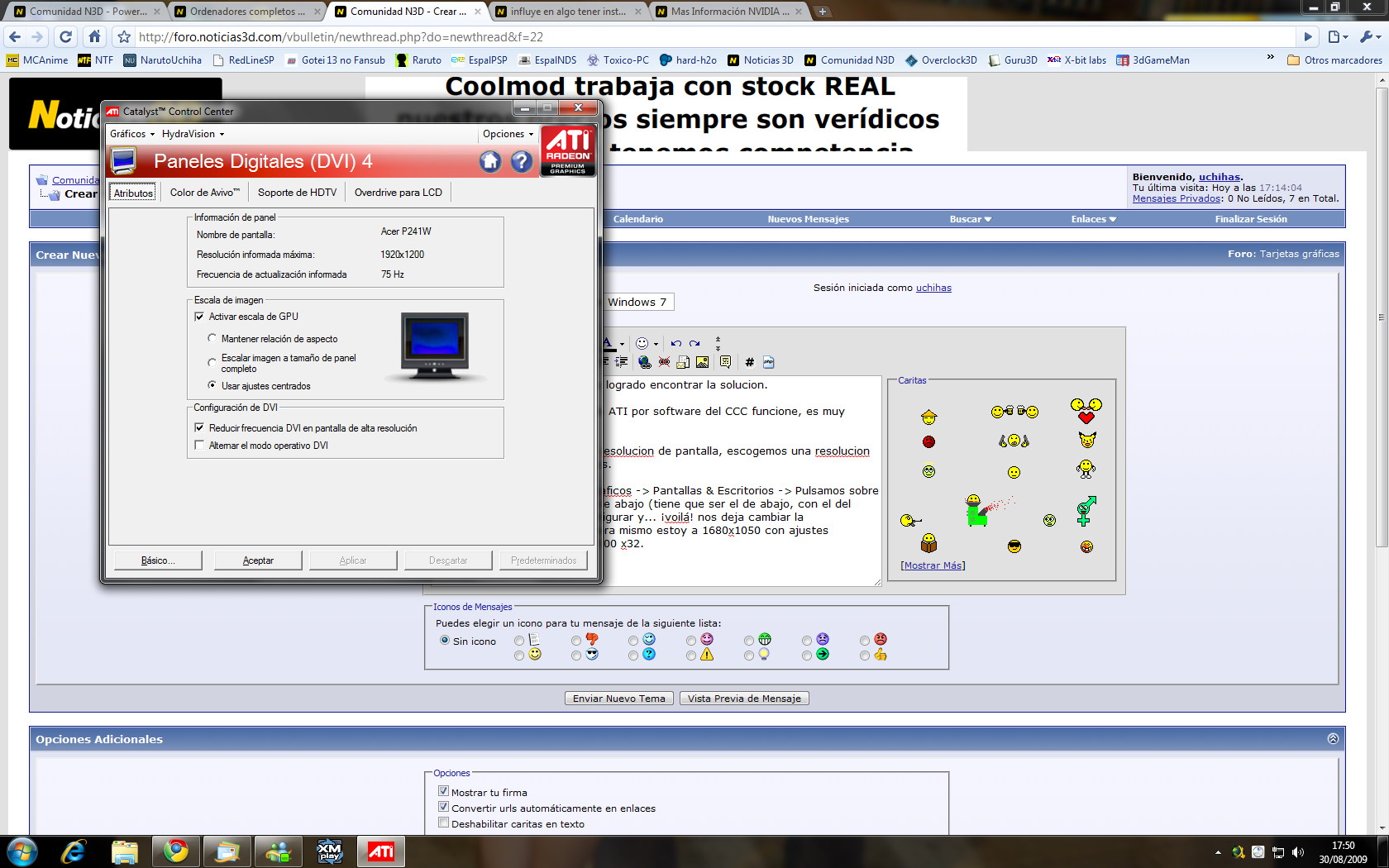Select Usar ajustes centrados radio button
The width and height of the screenshot is (1389, 868).
pos(212,385)
